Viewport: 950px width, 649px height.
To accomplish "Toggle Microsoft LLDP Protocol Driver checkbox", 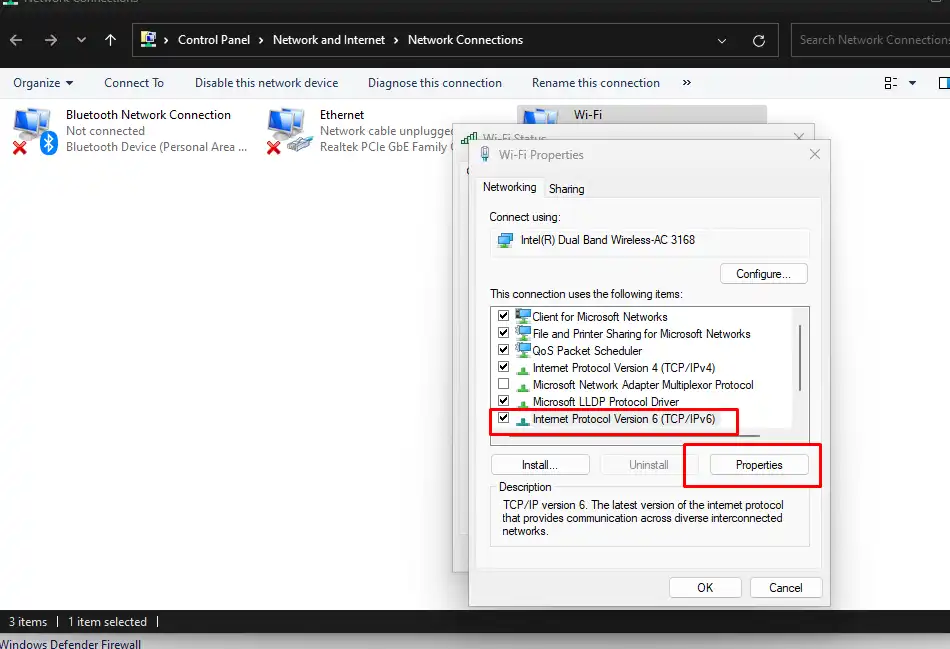I will click(503, 401).
